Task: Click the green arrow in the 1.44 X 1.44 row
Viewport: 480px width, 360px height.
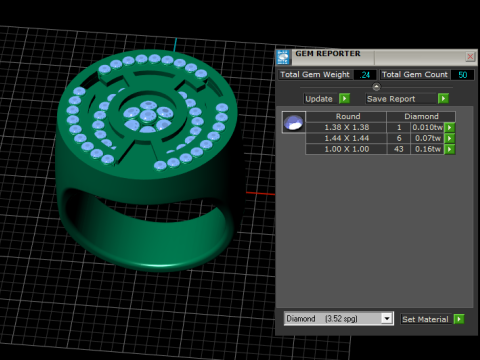Action: 450,138
